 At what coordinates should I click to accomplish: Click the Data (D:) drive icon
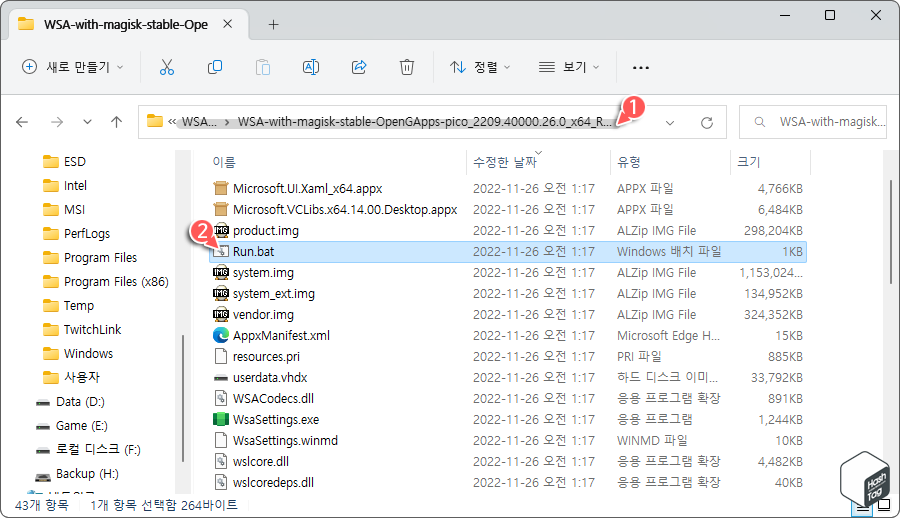(43, 402)
